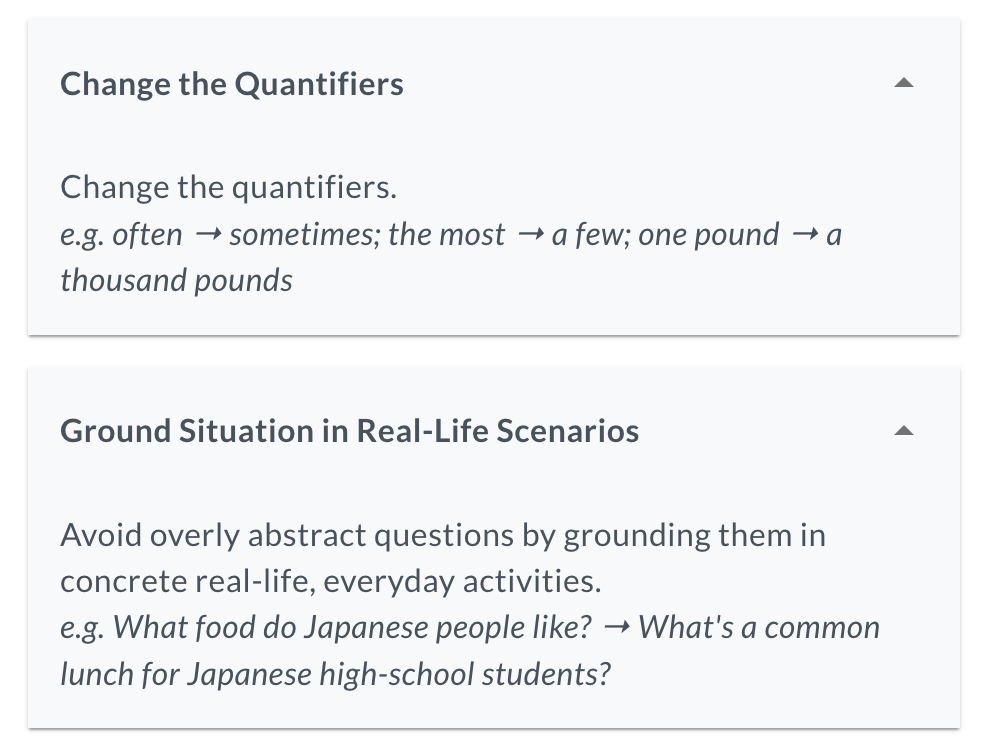Click the "lunch for Japanese high-school students?" line
This screenshot has width=996, height=752.
335,674
